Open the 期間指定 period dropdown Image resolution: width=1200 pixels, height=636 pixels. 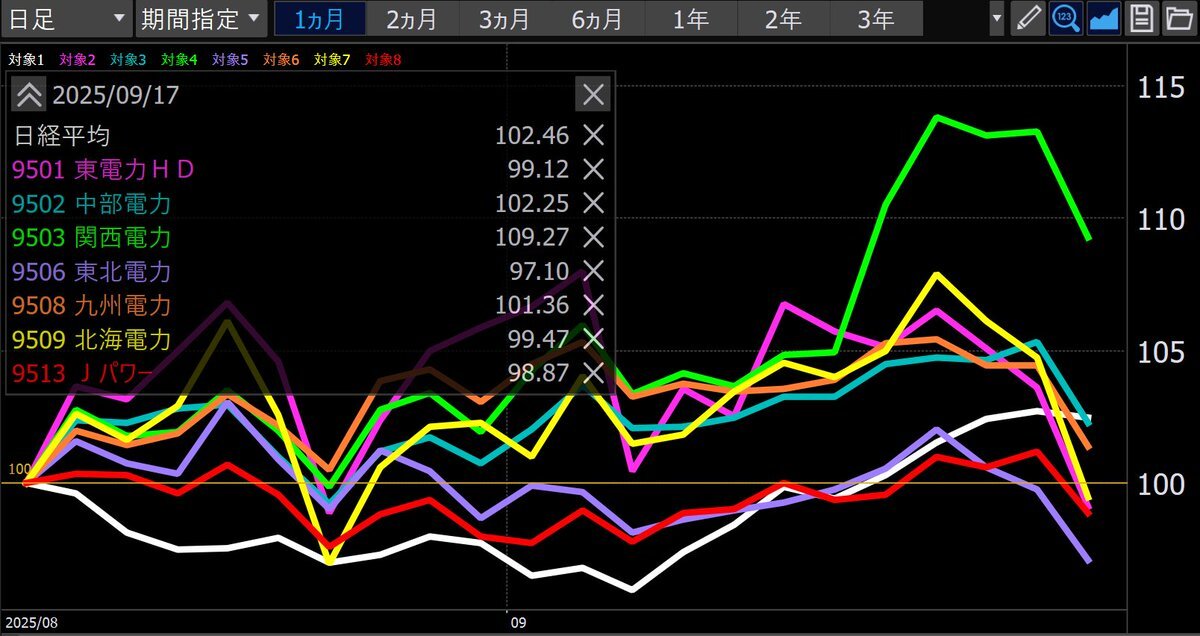pos(200,18)
